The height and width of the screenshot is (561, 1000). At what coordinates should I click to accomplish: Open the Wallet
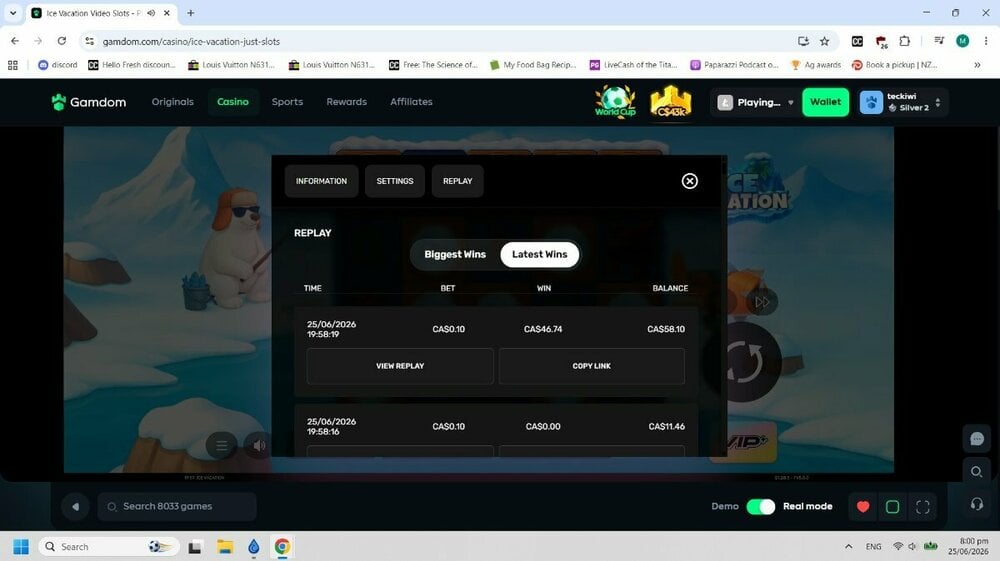825,102
